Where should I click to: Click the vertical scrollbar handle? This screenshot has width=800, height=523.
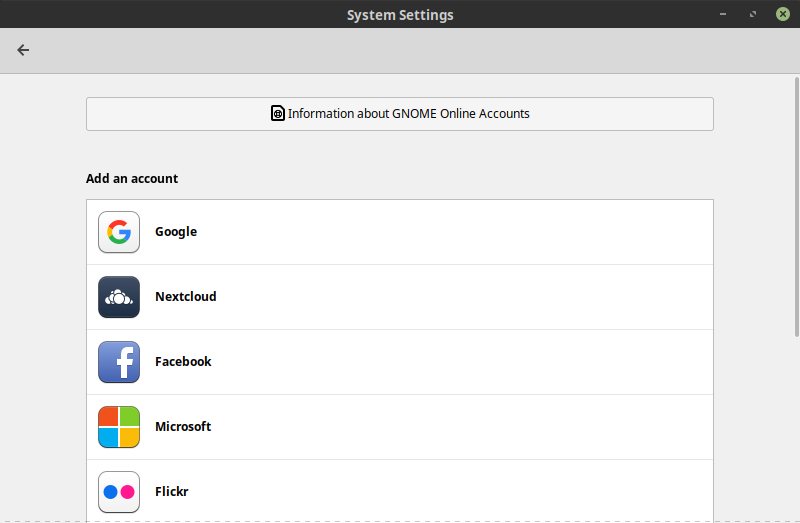(x=796, y=207)
